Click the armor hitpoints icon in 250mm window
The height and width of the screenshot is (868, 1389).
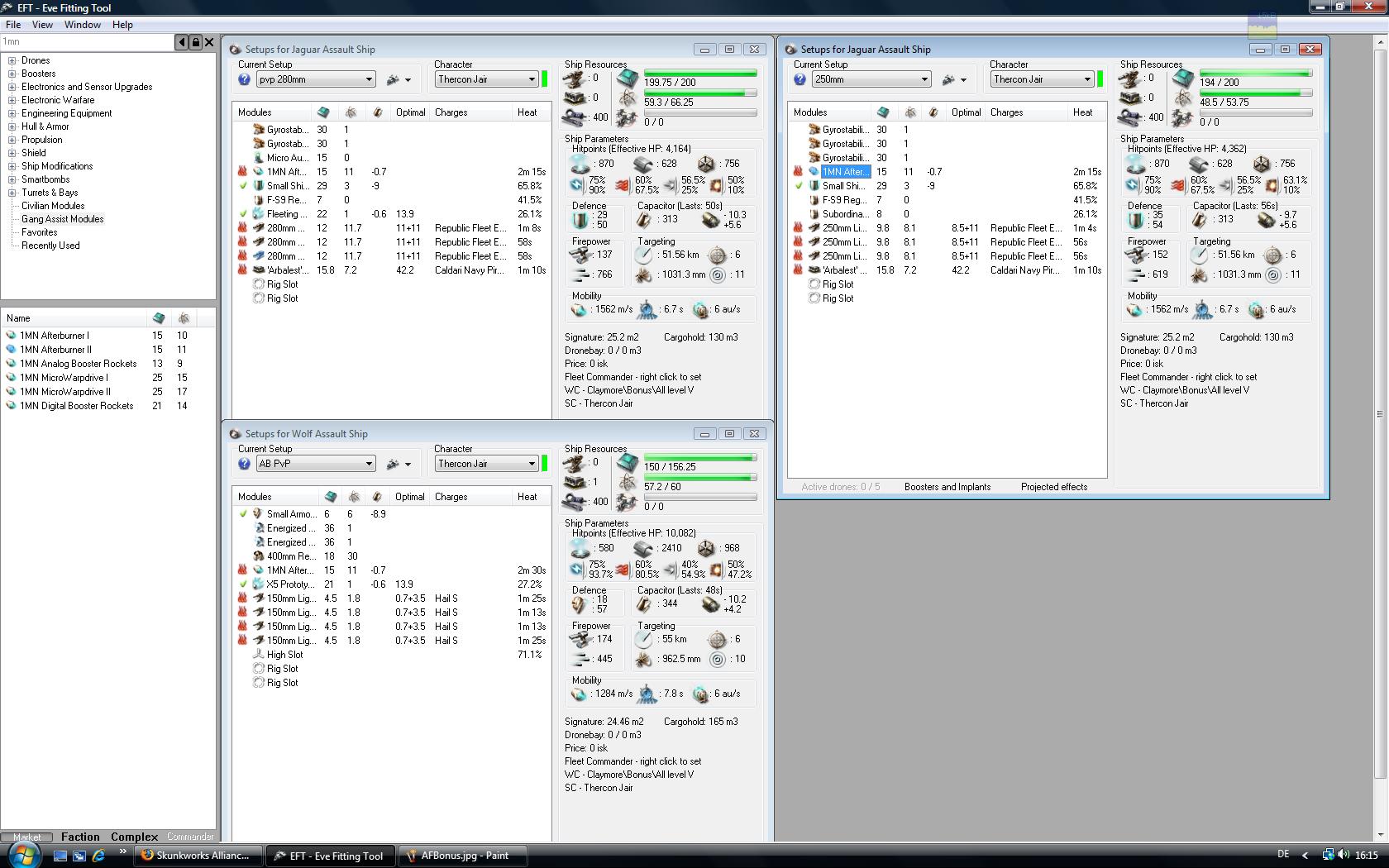click(x=1199, y=164)
